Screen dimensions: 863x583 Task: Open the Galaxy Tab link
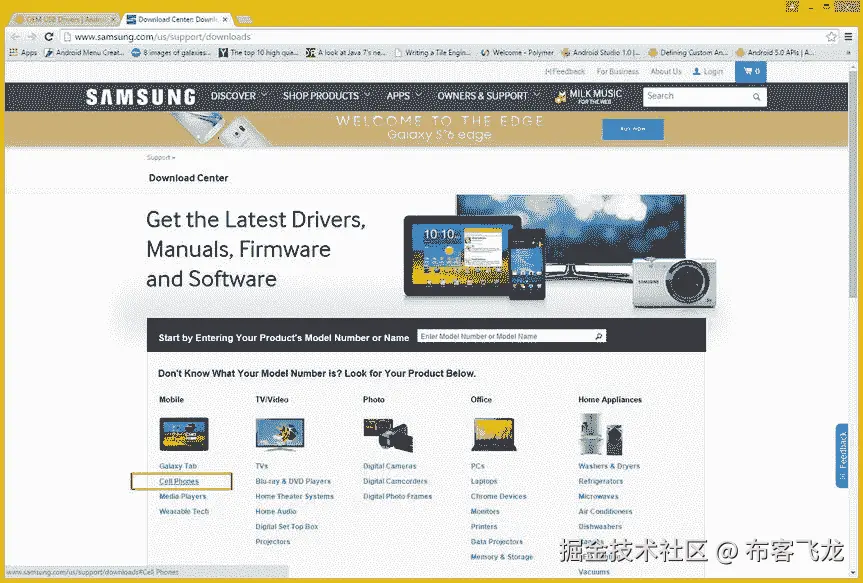coord(178,466)
